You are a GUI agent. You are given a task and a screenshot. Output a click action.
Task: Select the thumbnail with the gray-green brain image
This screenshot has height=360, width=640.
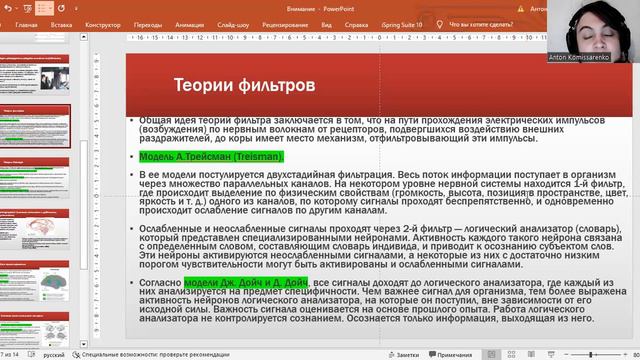(x=35, y=281)
